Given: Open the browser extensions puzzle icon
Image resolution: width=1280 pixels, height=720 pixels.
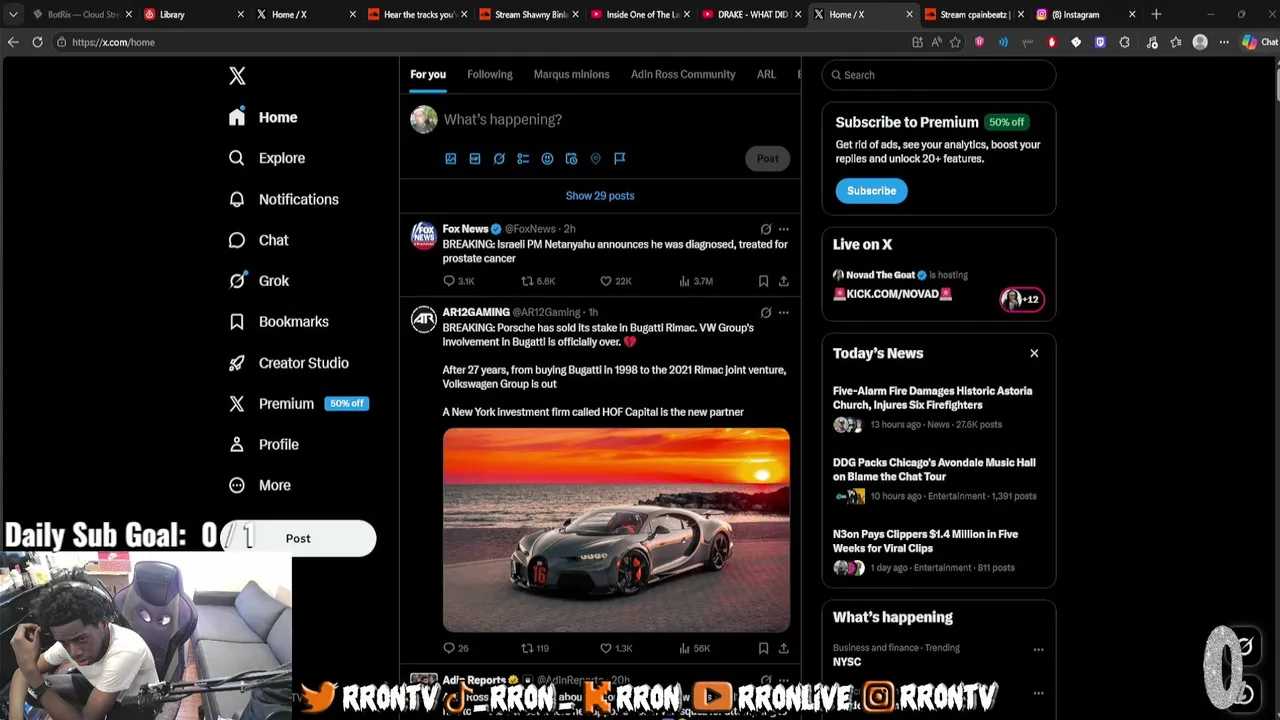Looking at the screenshot, I should click(x=1125, y=42).
